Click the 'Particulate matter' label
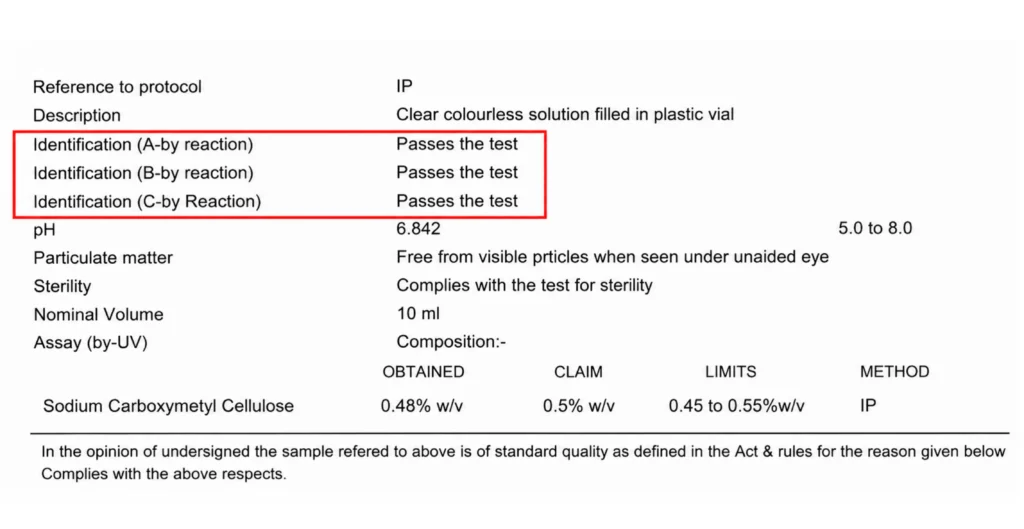The height and width of the screenshot is (529, 1024). [103, 258]
